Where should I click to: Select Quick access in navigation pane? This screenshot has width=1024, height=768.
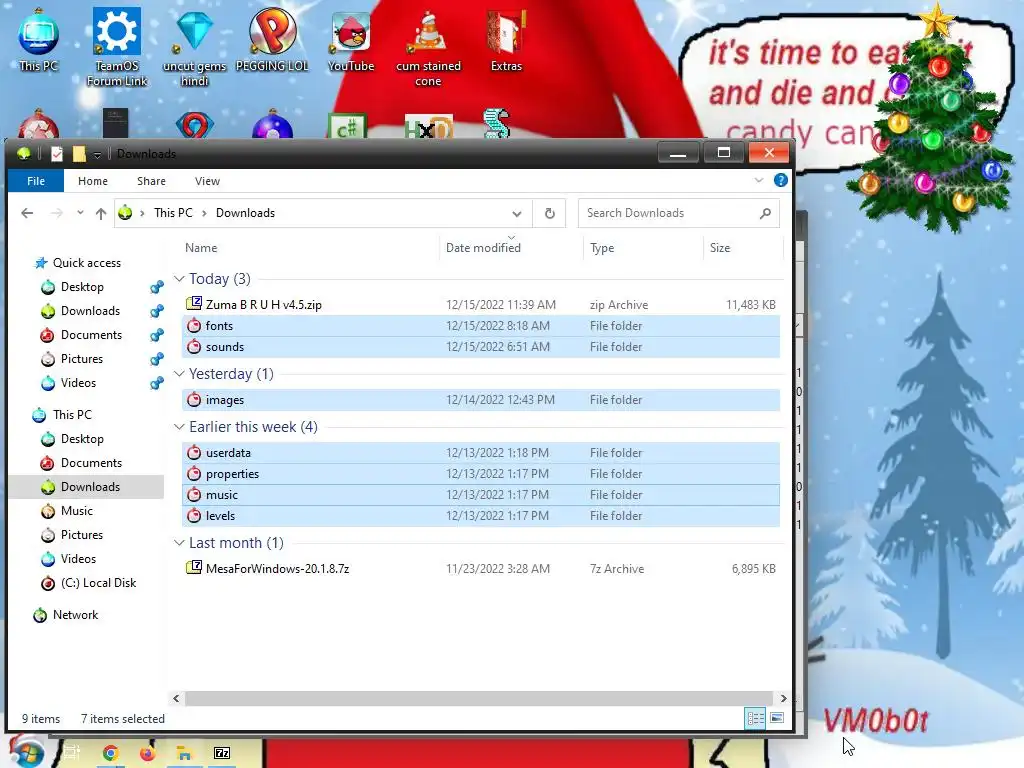click(x=86, y=263)
